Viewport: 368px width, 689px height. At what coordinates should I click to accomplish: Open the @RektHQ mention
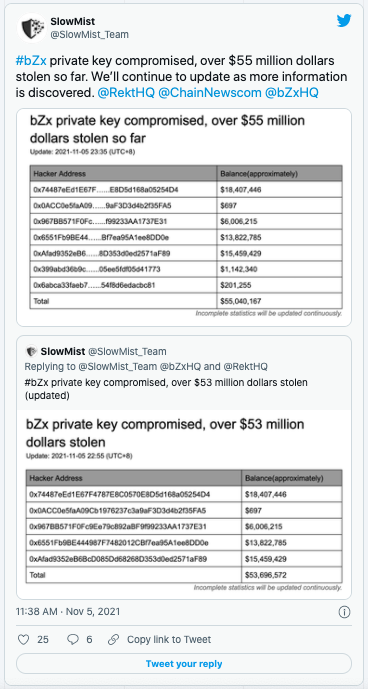tap(126, 94)
